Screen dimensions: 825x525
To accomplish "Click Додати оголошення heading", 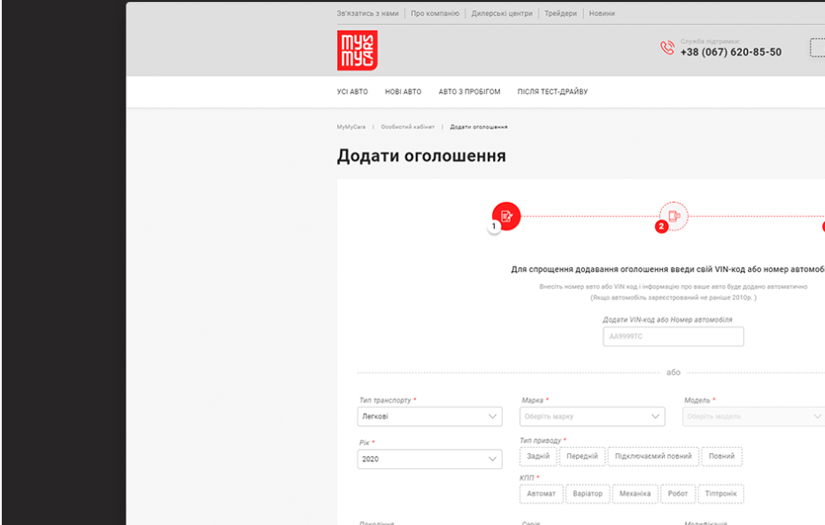I will click(421, 156).
